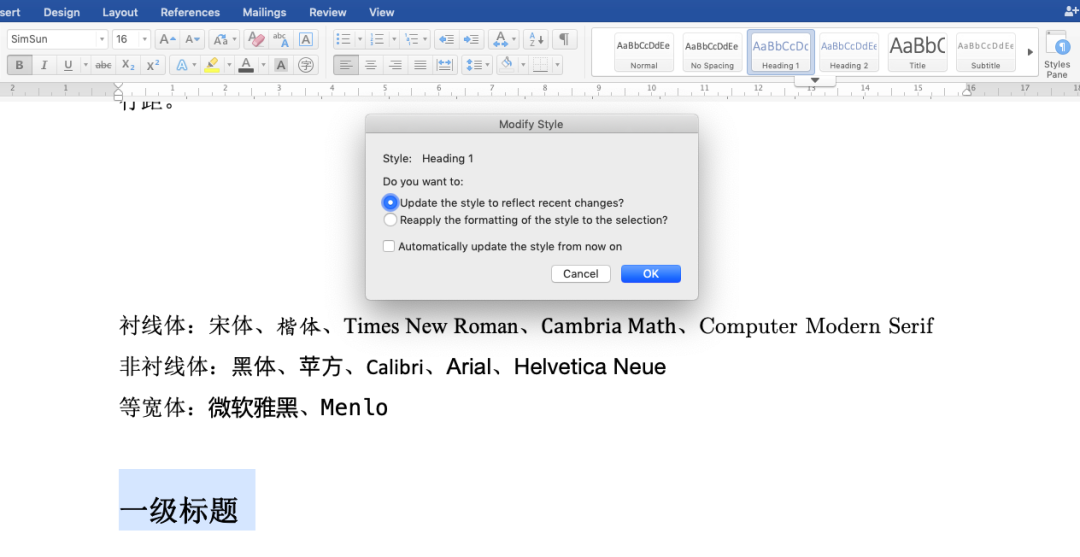
Task: Open the SimSun font name dropdown
Action: (101, 39)
